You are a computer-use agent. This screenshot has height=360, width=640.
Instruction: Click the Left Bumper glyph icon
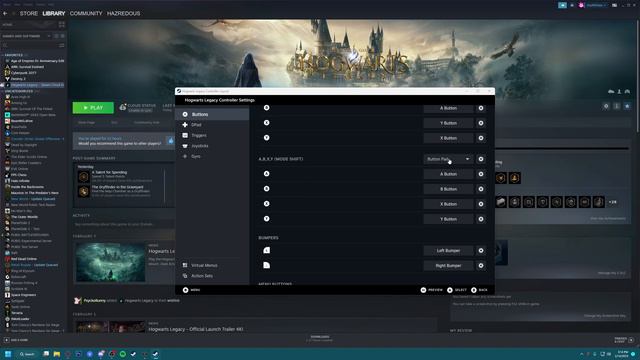tap(267, 250)
